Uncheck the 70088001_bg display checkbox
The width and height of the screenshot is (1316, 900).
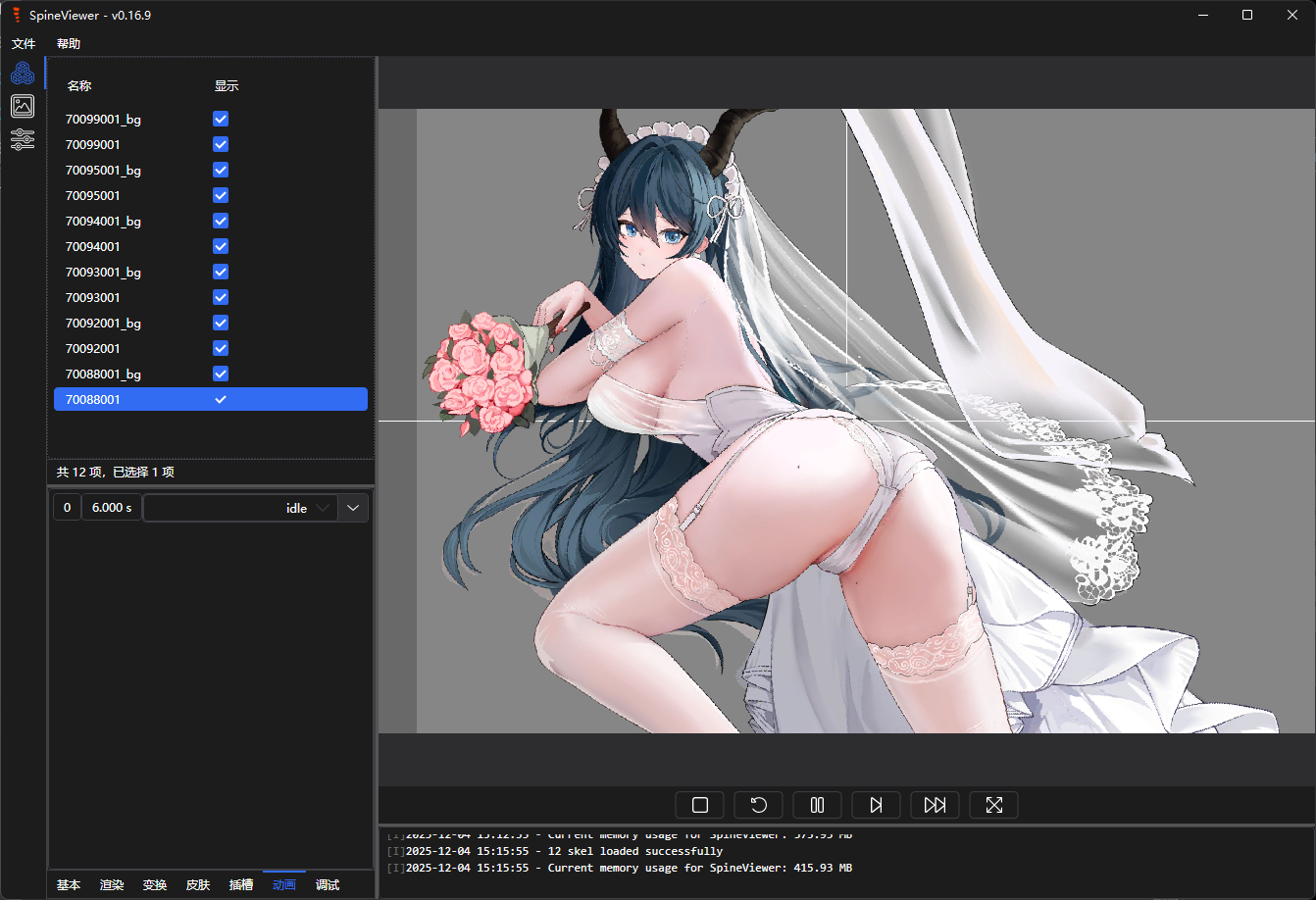point(221,374)
